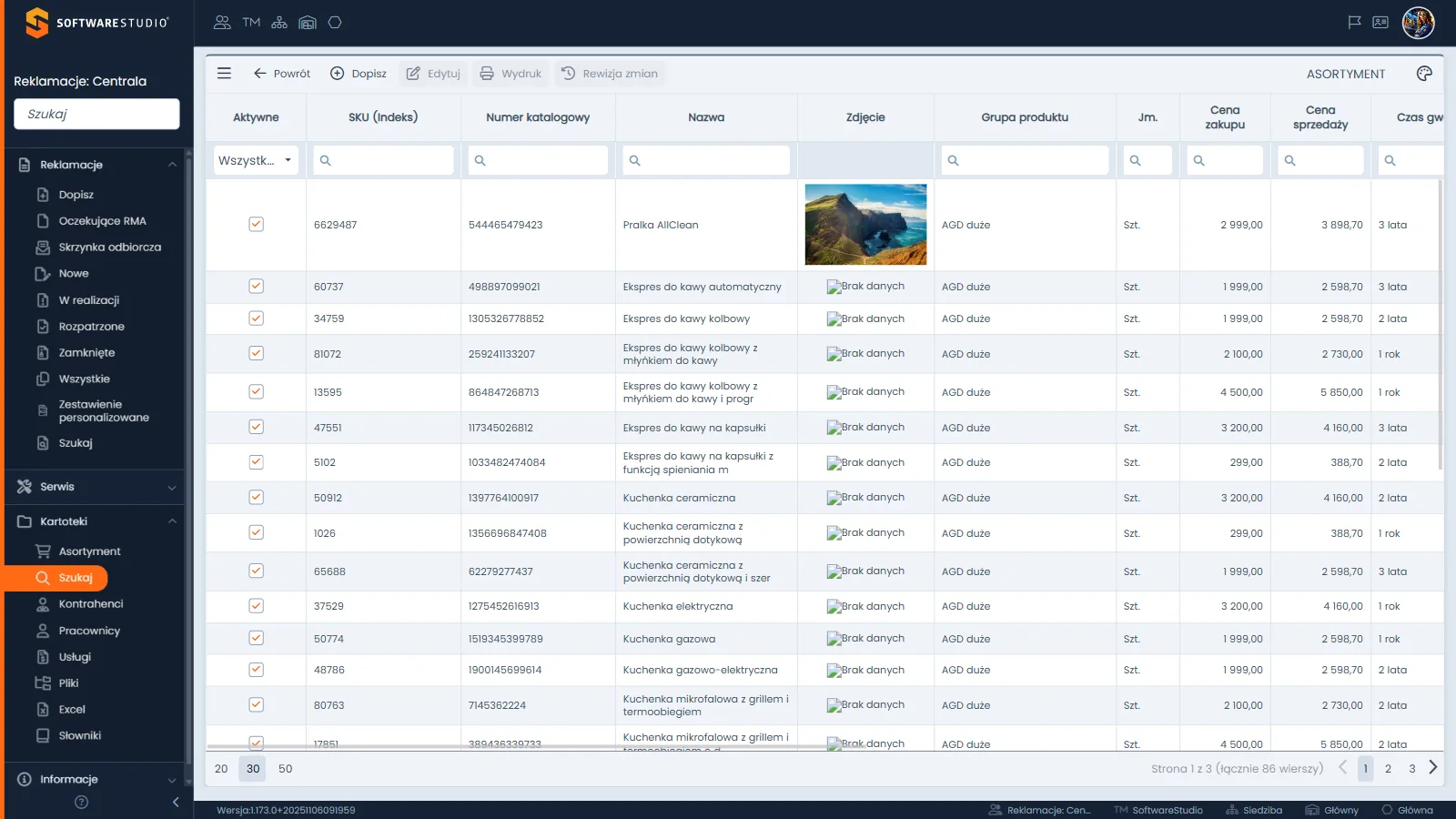1456x819 pixels.
Task: Click the TM icon in top bar
Action: coord(251,23)
